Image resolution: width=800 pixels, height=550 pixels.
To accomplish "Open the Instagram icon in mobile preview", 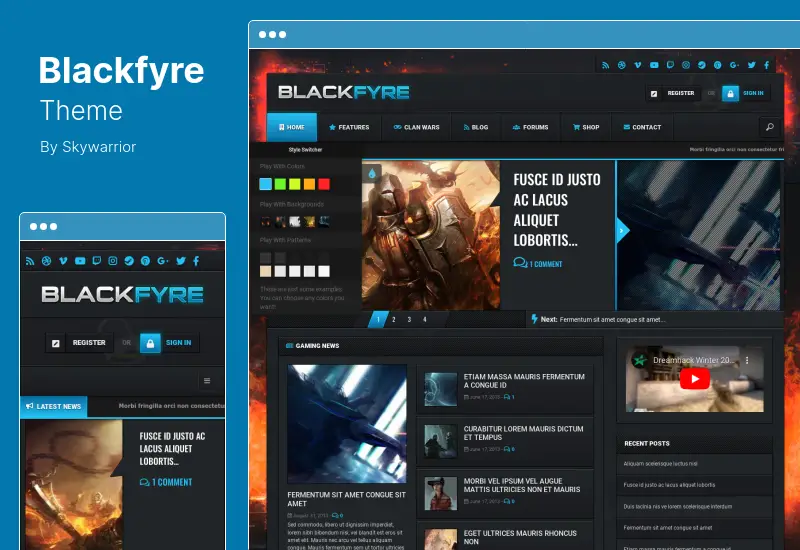I will pos(113,261).
